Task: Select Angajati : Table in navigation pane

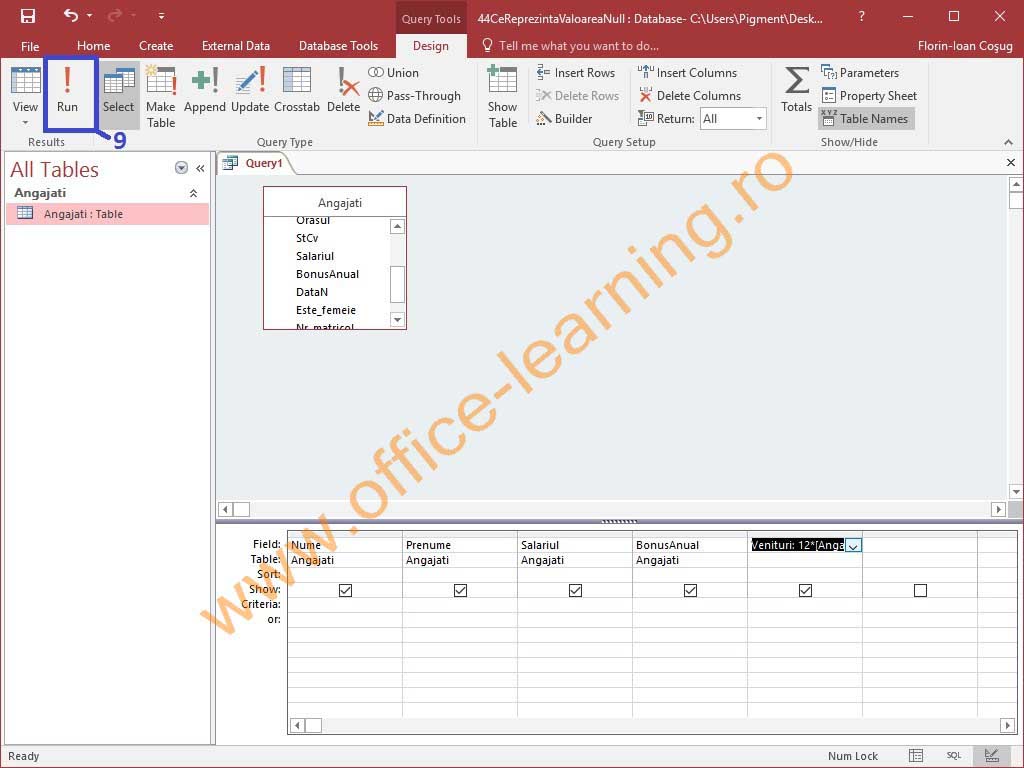Action: [108, 214]
